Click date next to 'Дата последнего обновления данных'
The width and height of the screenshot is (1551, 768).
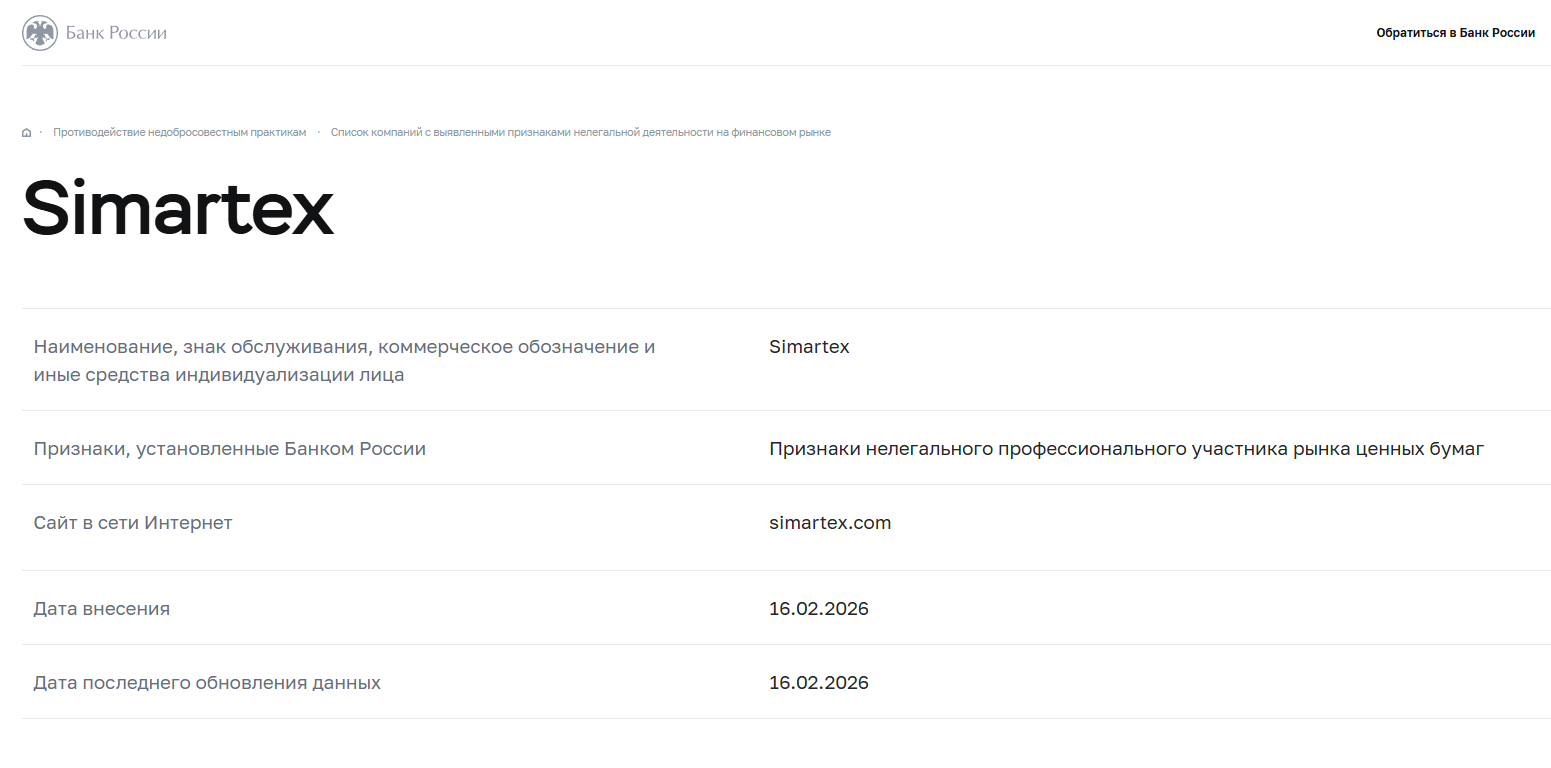(819, 683)
